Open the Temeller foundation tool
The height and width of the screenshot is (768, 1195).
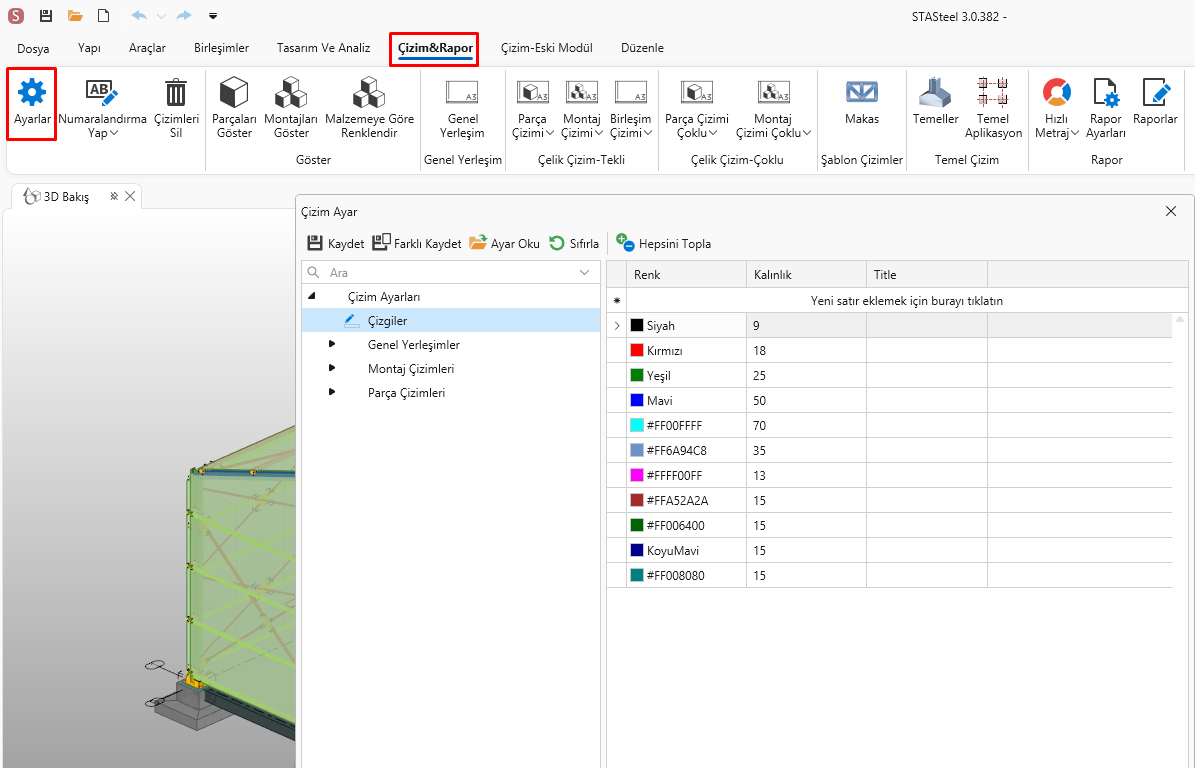[935, 103]
